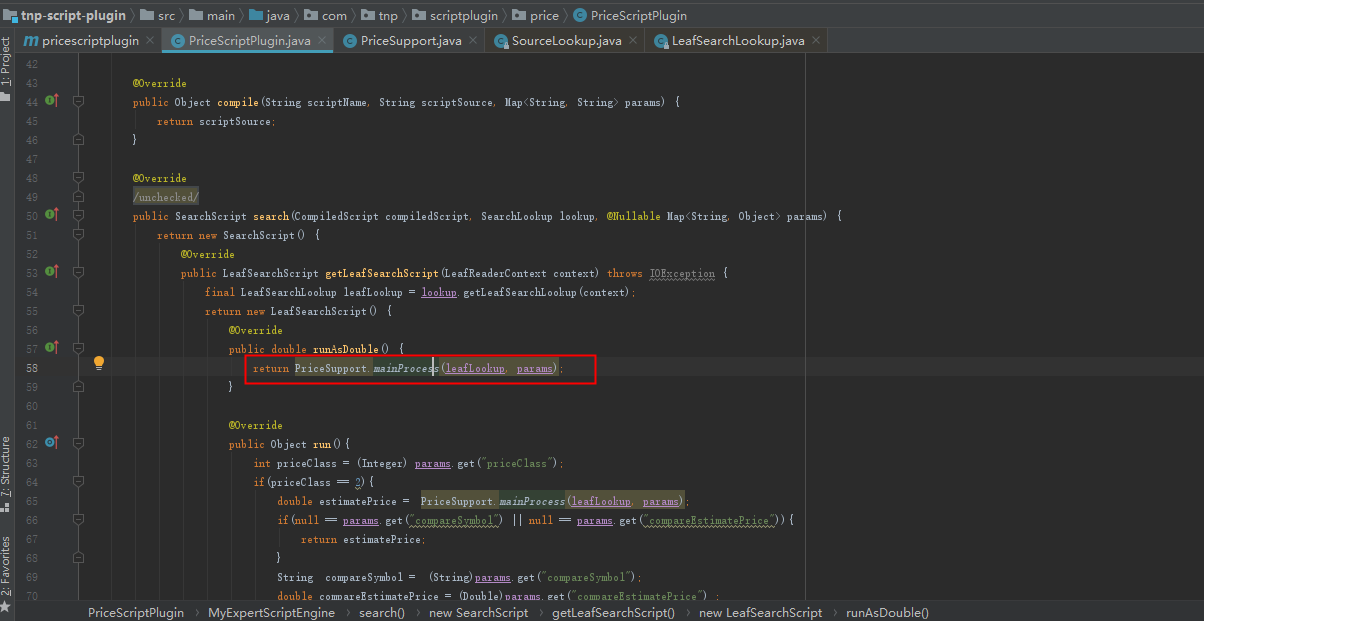
Task: Click runAsDouble() in bottom breadcrumbs
Action: point(887,612)
